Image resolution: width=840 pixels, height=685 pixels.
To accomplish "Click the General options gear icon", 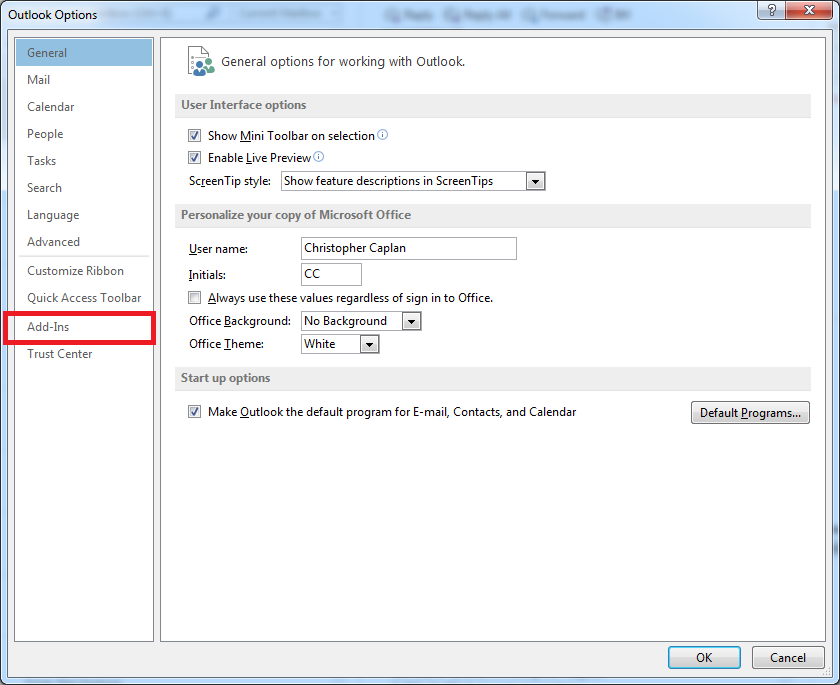I will 199,60.
